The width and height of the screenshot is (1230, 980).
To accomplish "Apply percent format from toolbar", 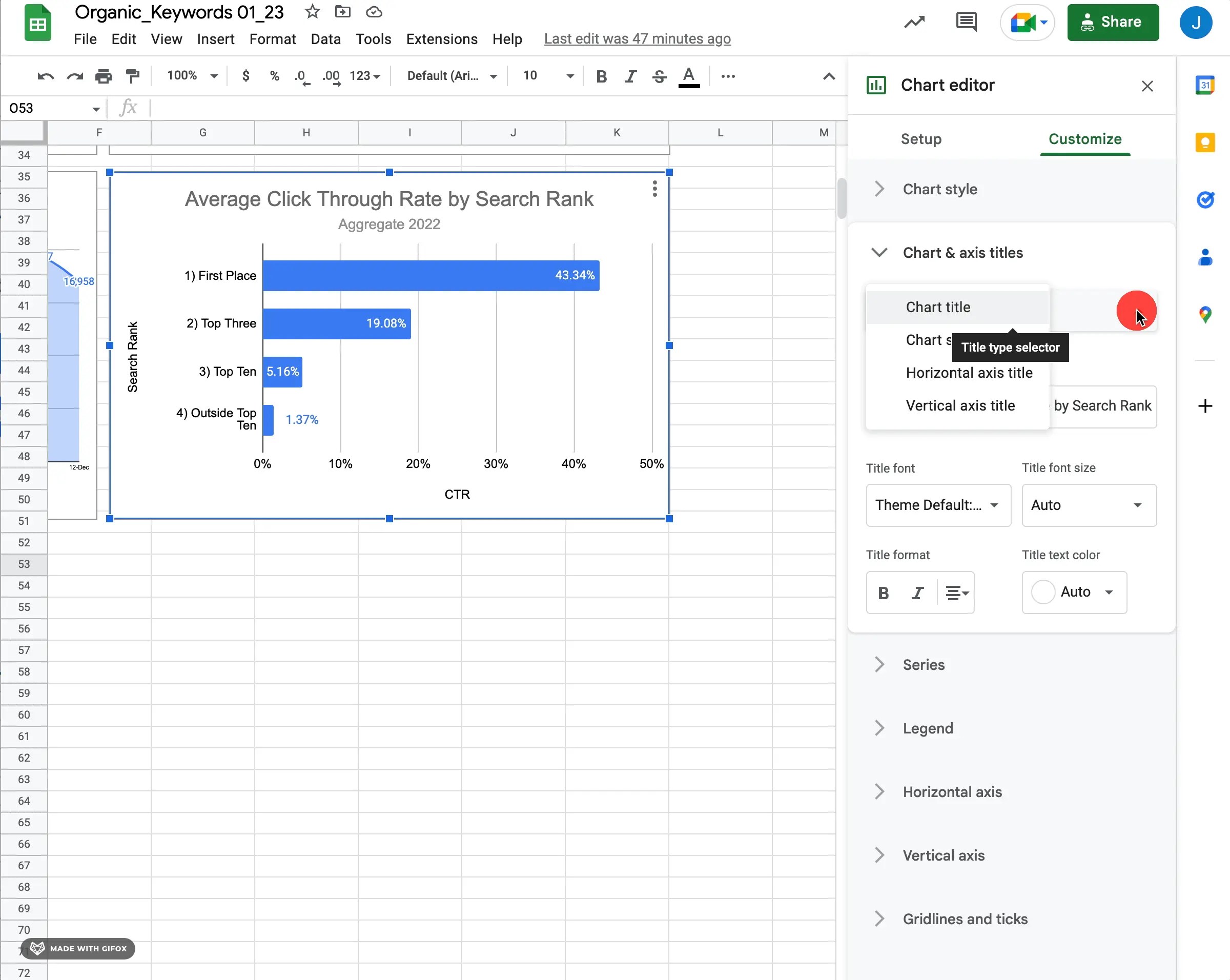I will pos(274,76).
